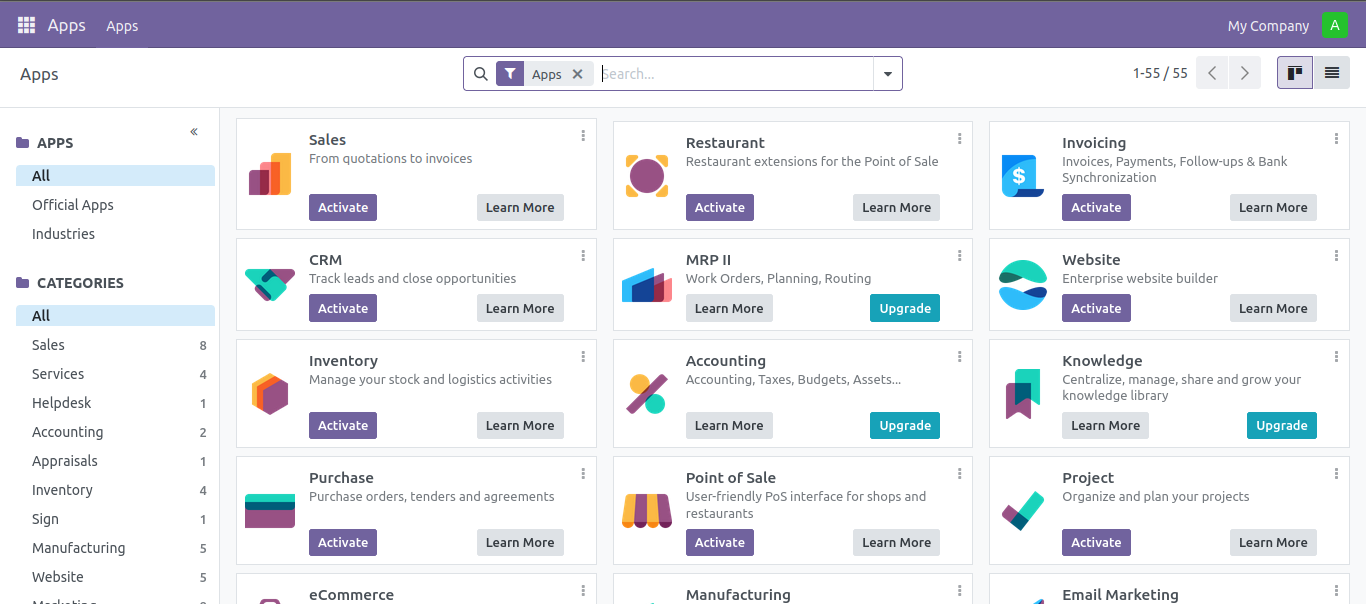The height and width of the screenshot is (604, 1366).
Task: Click the Inventory app icon
Action: click(270, 393)
